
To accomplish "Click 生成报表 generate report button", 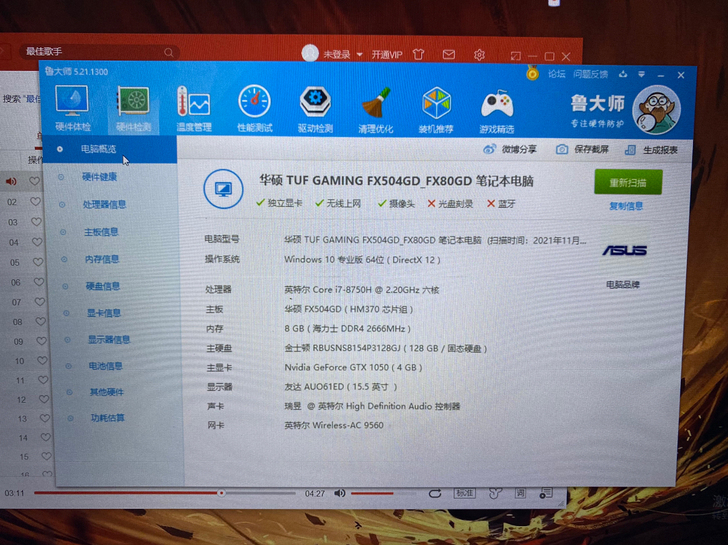I will (x=651, y=150).
